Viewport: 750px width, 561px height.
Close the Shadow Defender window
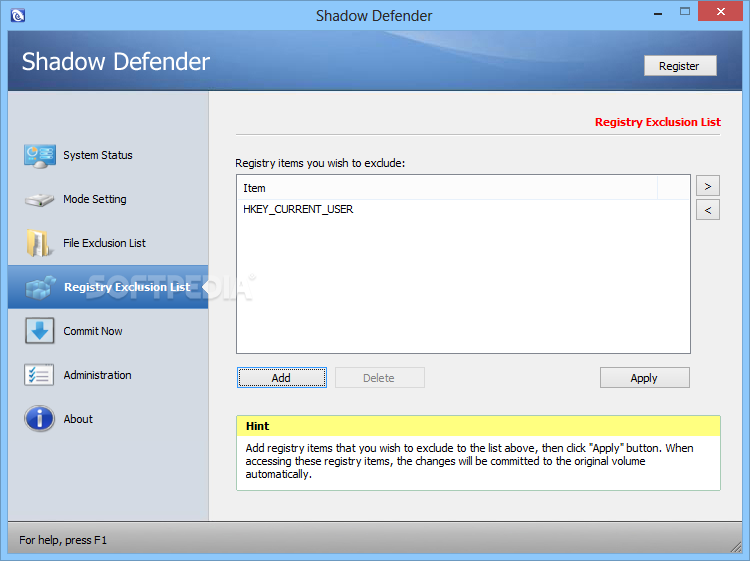[720, 11]
